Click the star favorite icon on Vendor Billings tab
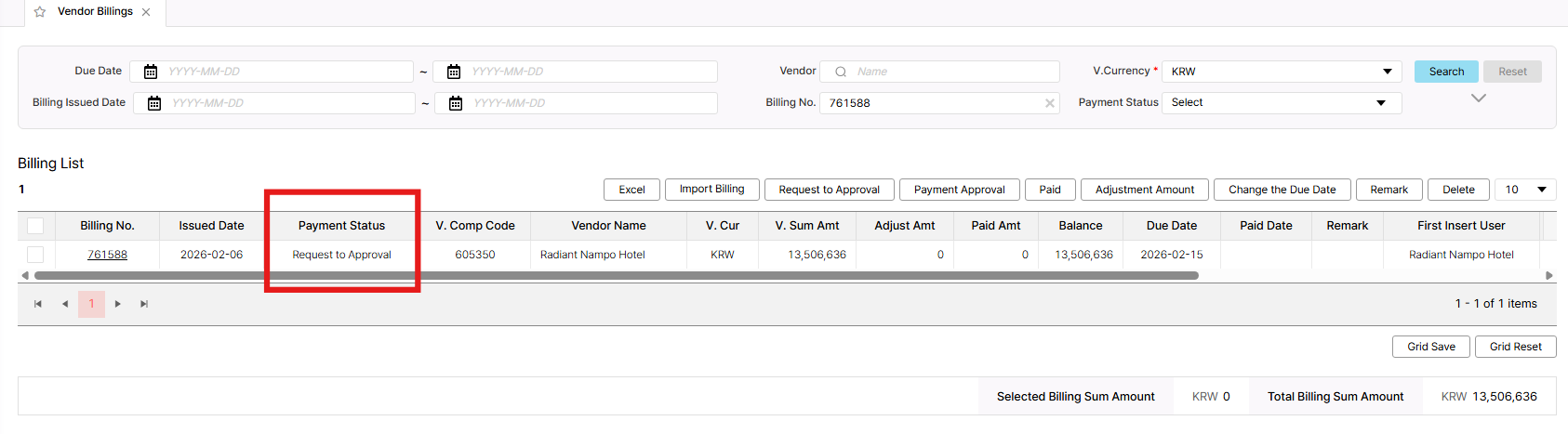Viewport: 1568px width, 434px height. pyautogui.click(x=40, y=12)
